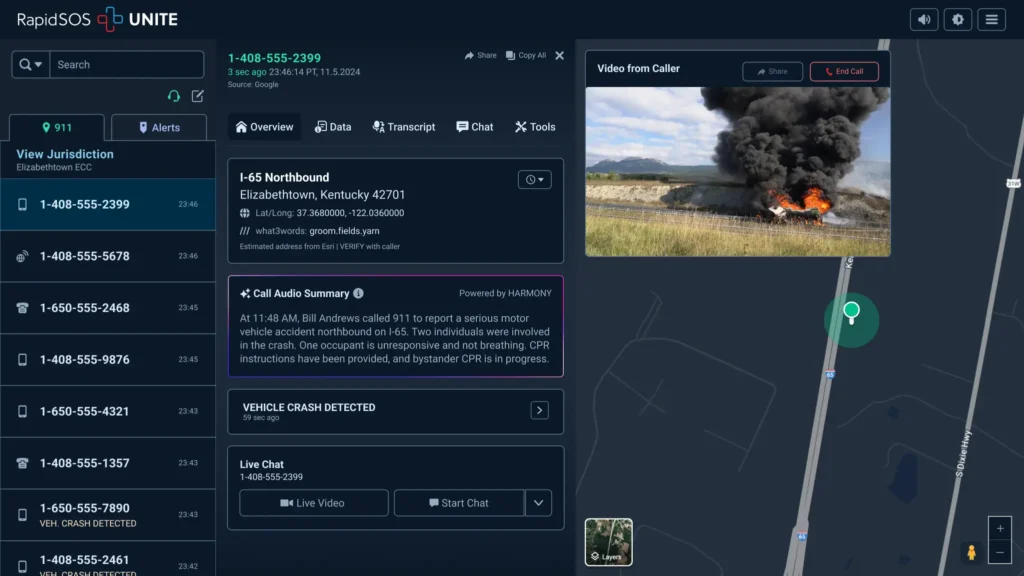The image size is (1024, 576).
Task: Open the search filter dropdown
Action: tap(31, 65)
